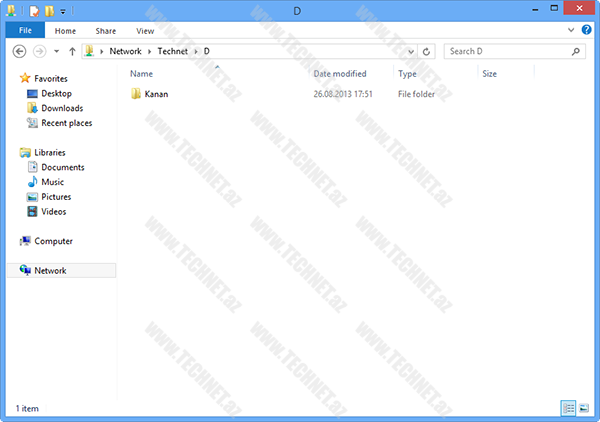Click the File folder type cell
Viewport: 600px width, 422px height.
coord(416,94)
